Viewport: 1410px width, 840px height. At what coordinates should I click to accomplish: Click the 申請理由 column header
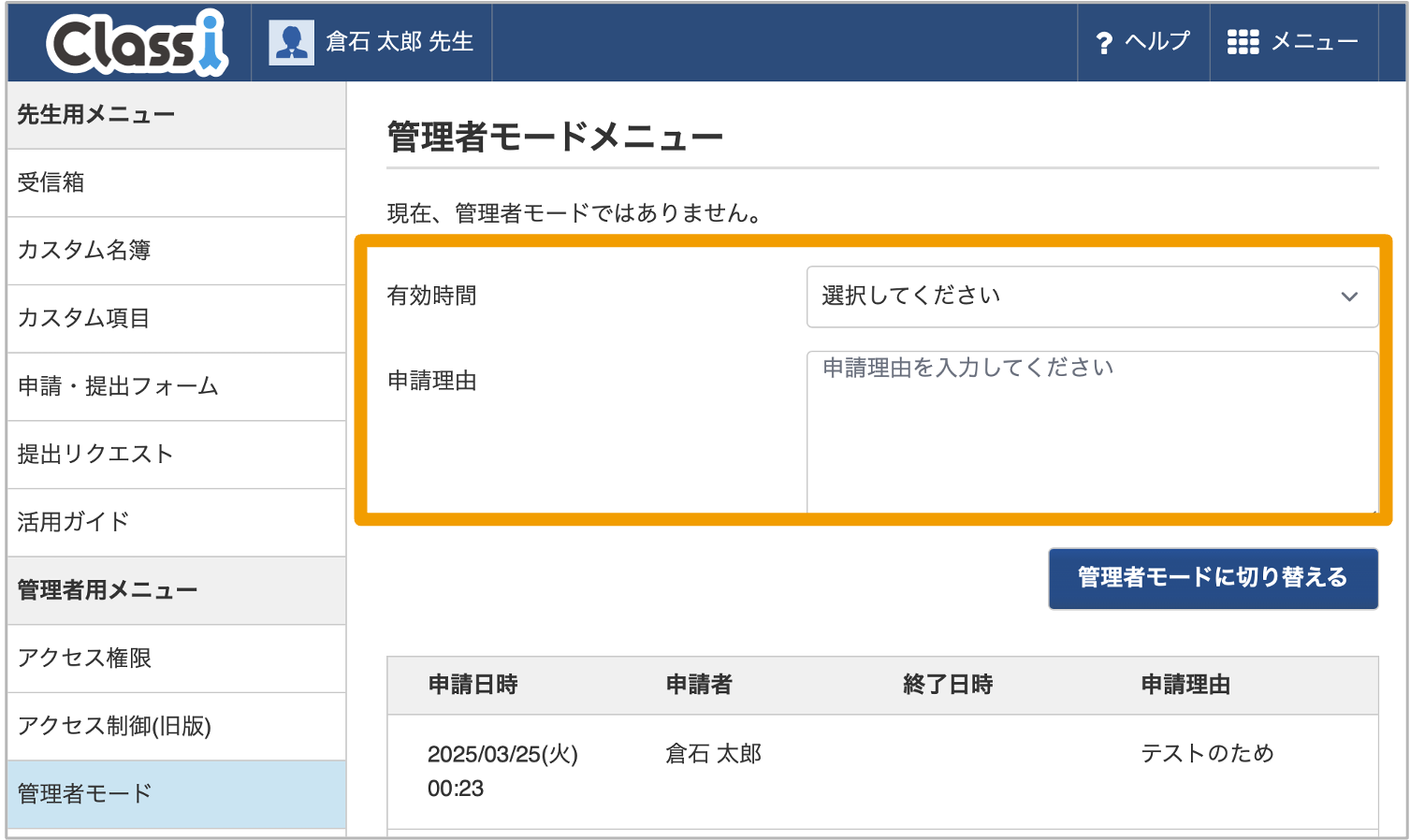coord(1185,685)
